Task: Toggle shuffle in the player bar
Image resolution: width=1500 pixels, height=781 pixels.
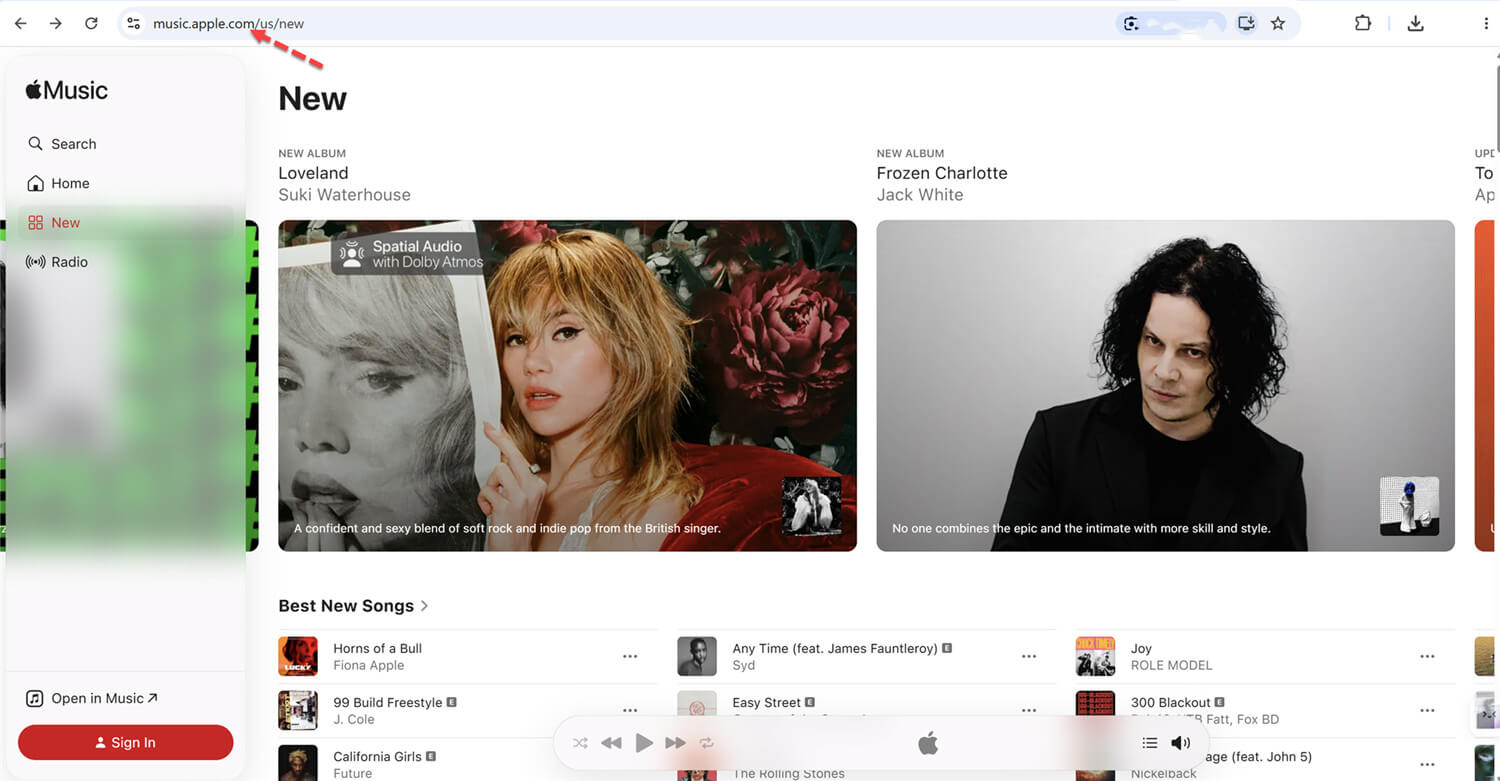Action: click(580, 743)
